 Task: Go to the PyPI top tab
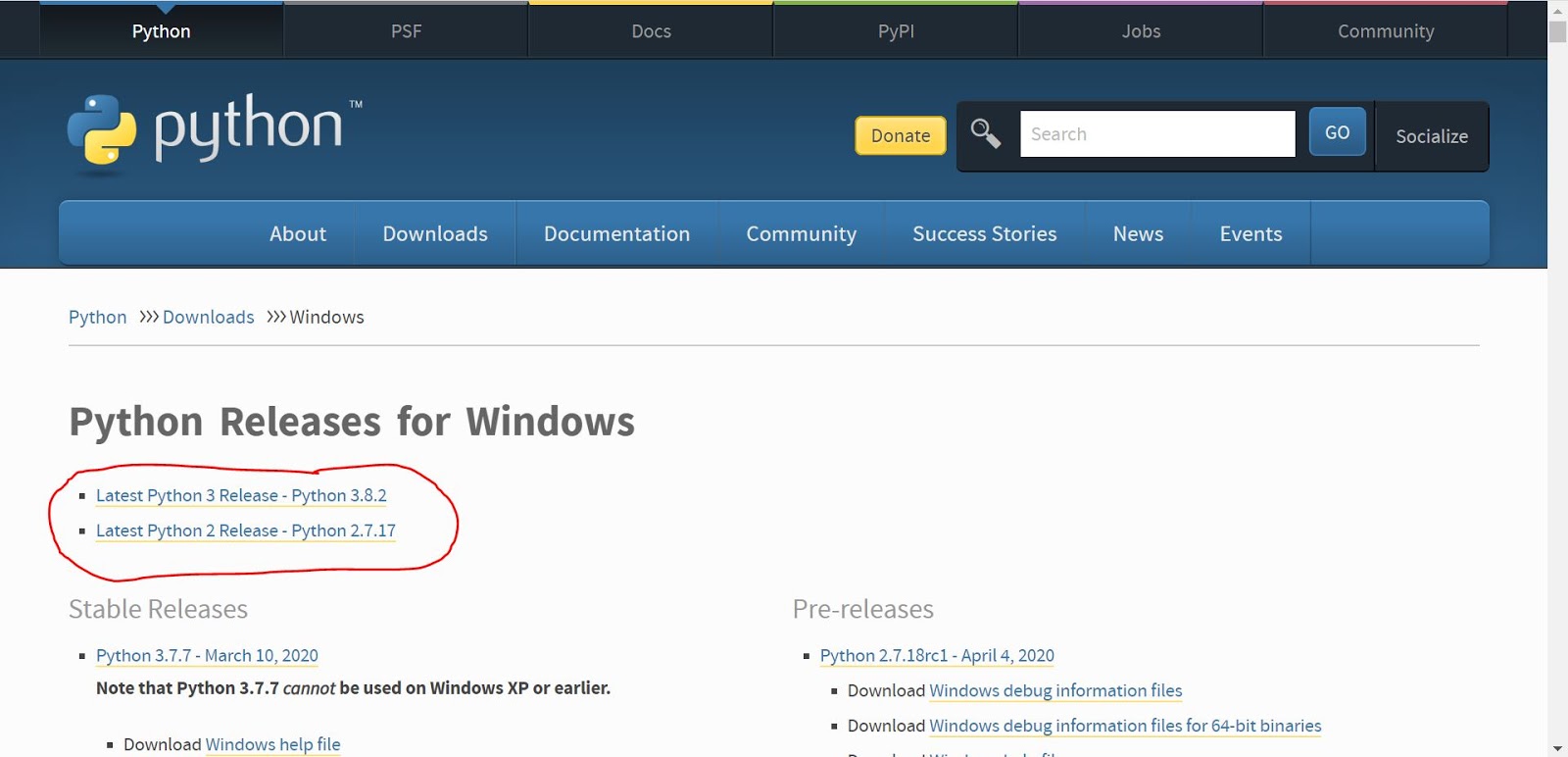coord(897,31)
